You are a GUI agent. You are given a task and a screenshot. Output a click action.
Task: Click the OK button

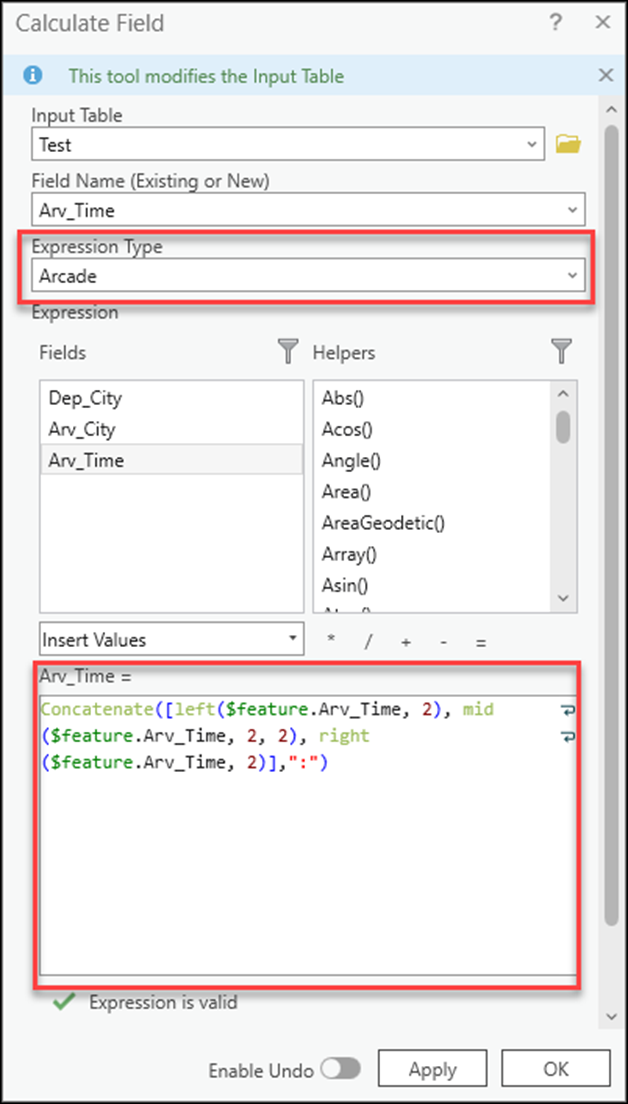tap(556, 1068)
